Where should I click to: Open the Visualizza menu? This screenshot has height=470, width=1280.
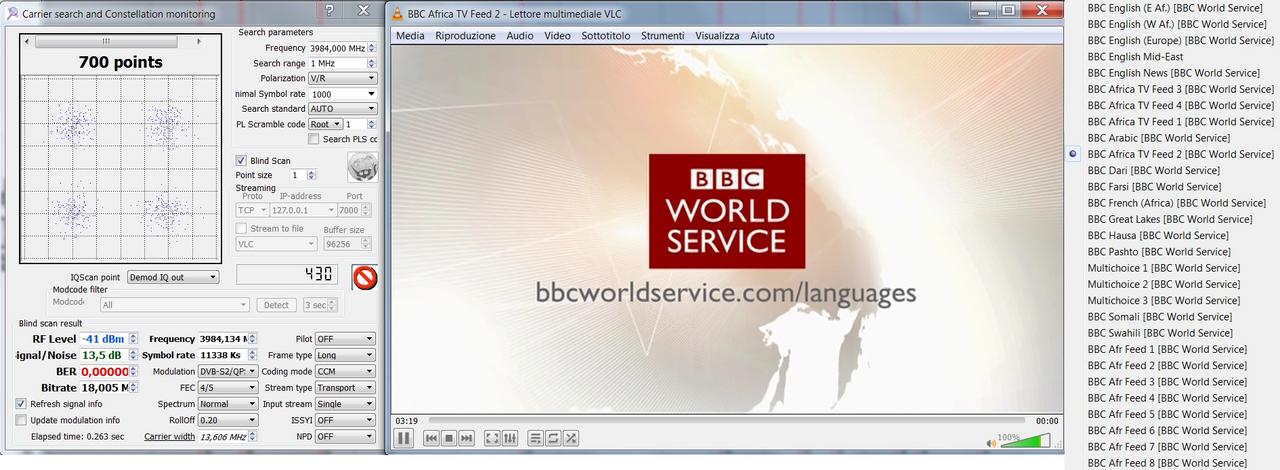click(x=717, y=36)
